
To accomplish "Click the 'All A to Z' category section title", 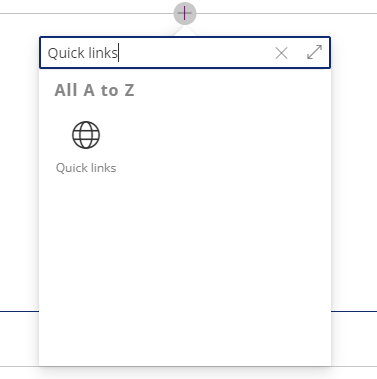I will point(94,90).
